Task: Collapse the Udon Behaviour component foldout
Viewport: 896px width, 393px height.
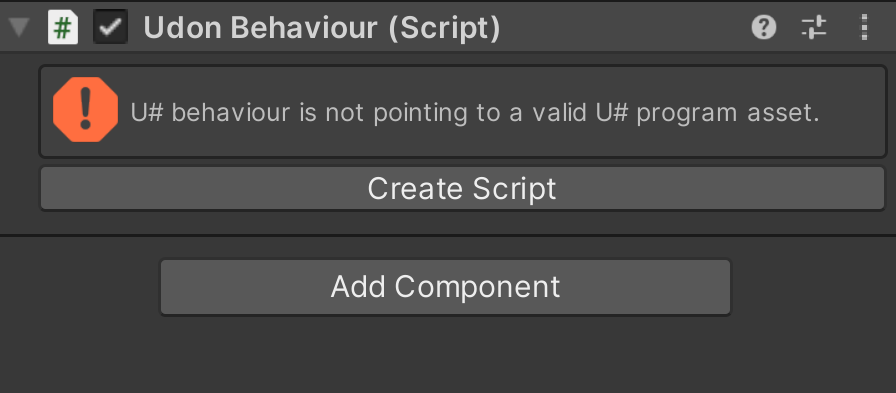Action: point(18,27)
